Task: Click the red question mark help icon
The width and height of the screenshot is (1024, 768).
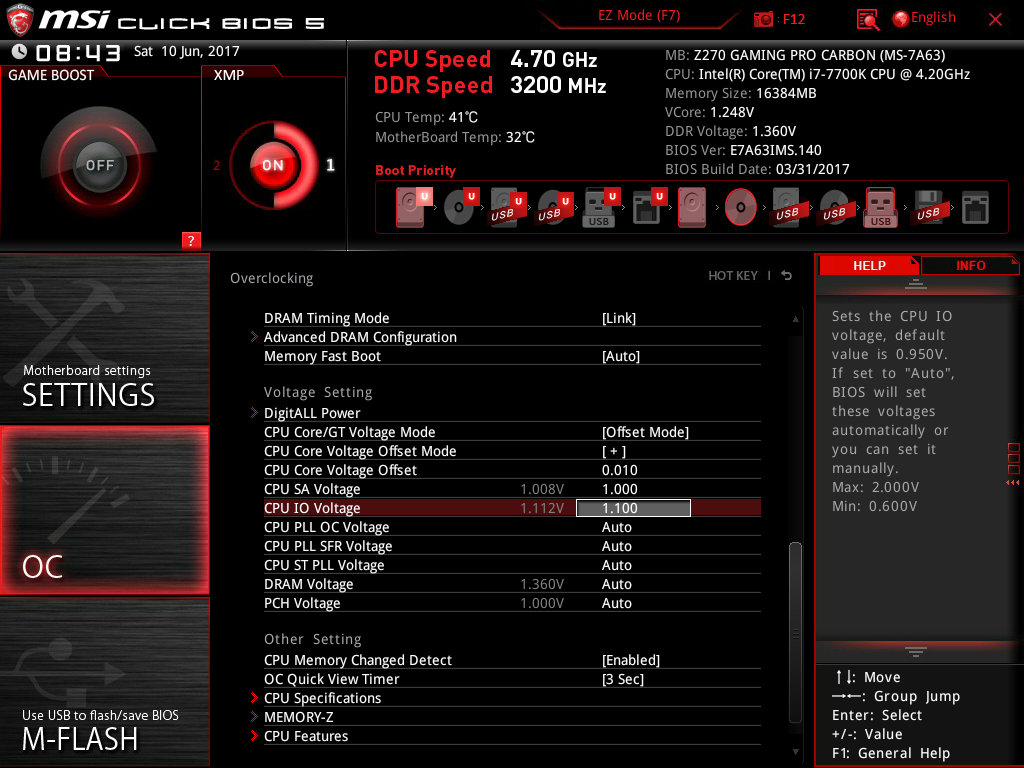Action: 191,240
